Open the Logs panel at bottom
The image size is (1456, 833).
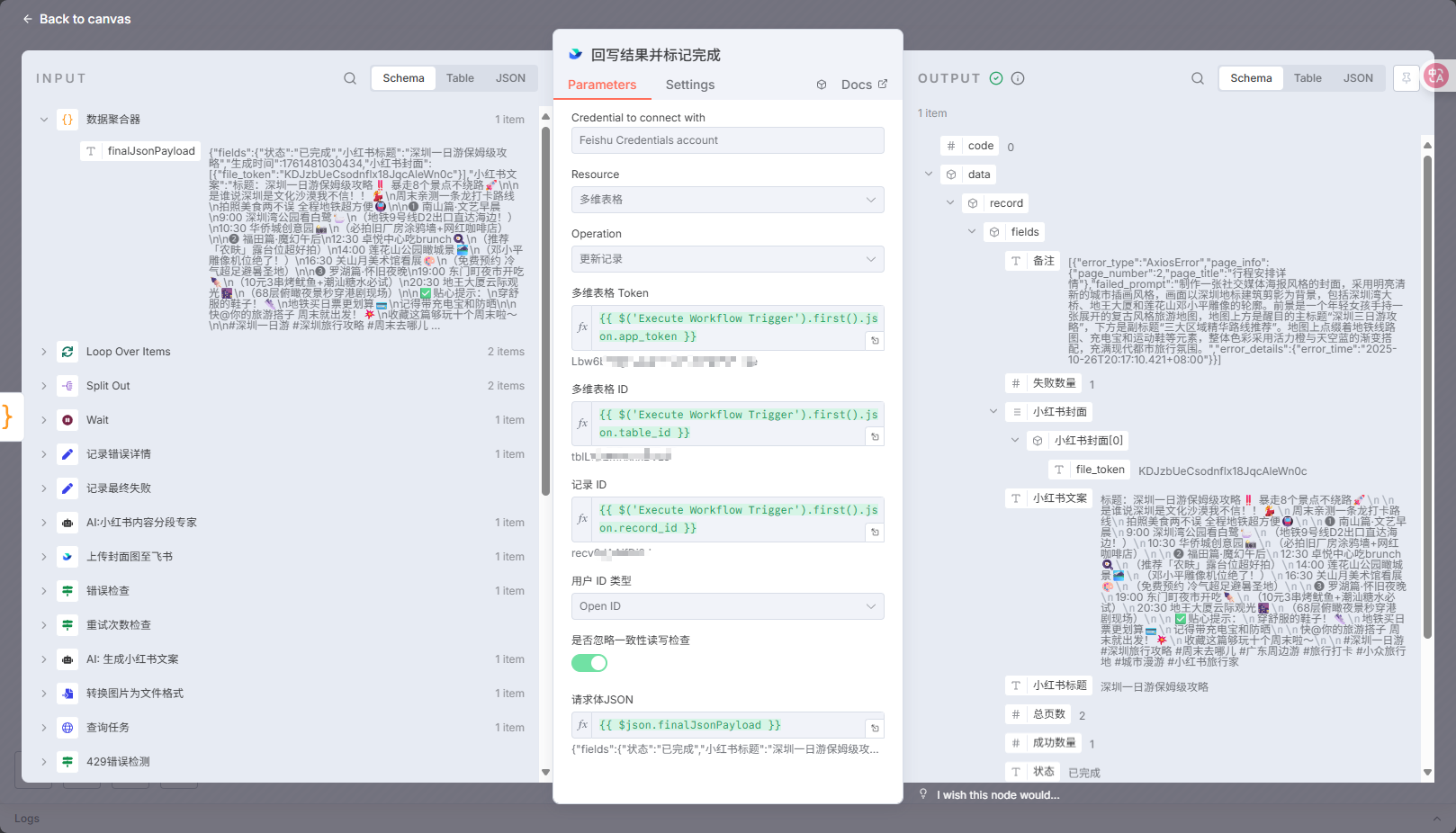pyautogui.click(x=27, y=819)
